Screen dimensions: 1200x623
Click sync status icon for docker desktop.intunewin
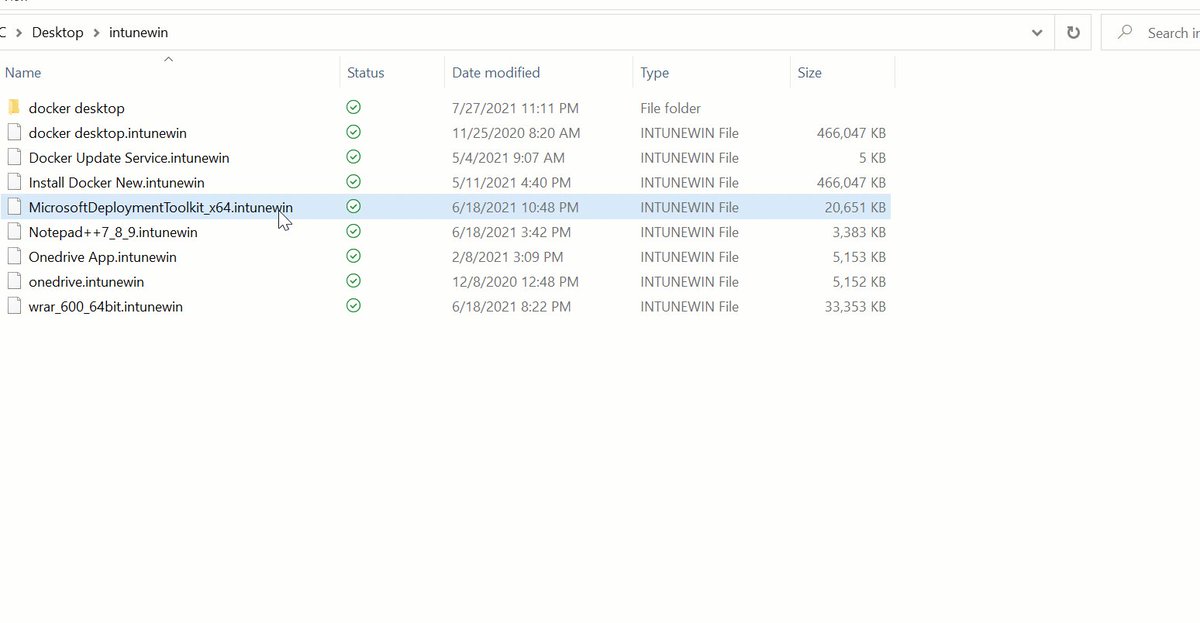[x=353, y=132]
